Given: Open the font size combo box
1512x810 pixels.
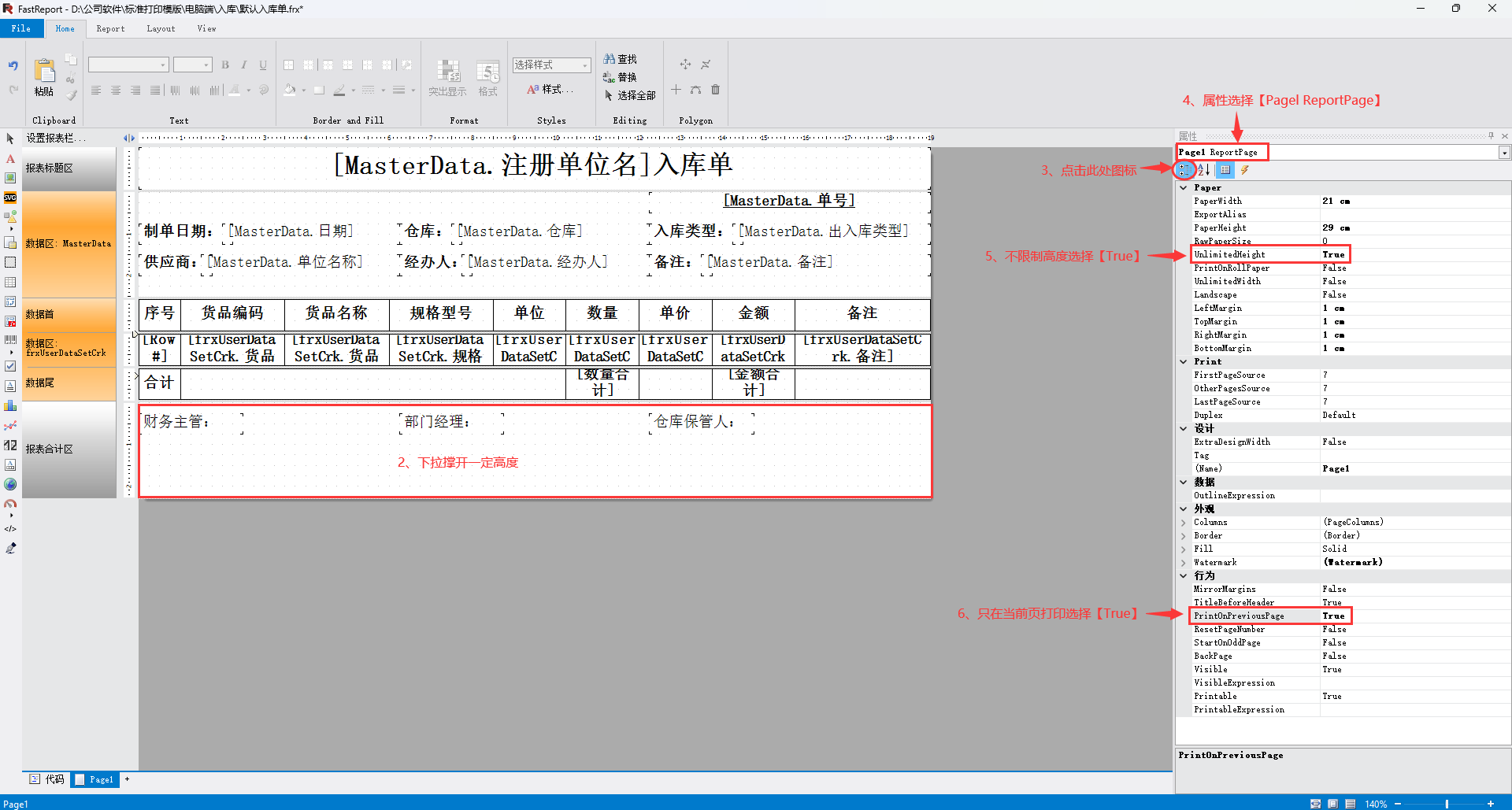Looking at the screenshot, I should click(193, 65).
